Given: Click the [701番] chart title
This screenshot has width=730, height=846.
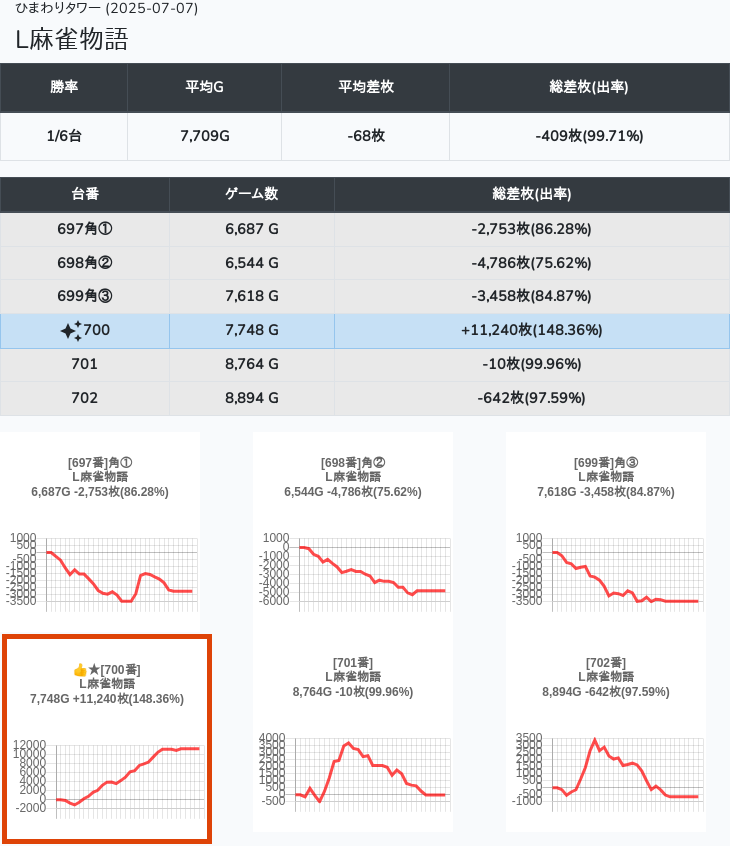Looking at the screenshot, I should 353,663.
